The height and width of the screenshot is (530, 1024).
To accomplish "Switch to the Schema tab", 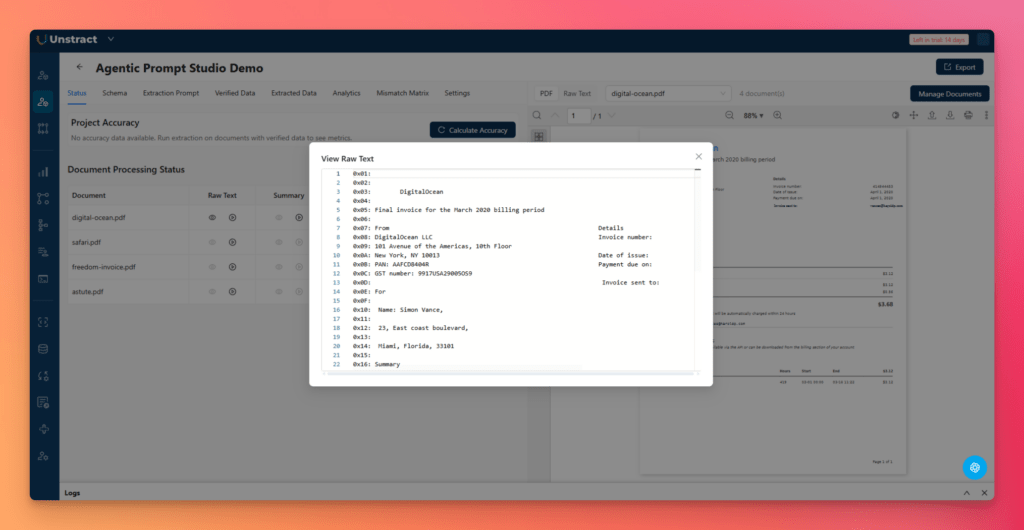I will [x=114, y=93].
